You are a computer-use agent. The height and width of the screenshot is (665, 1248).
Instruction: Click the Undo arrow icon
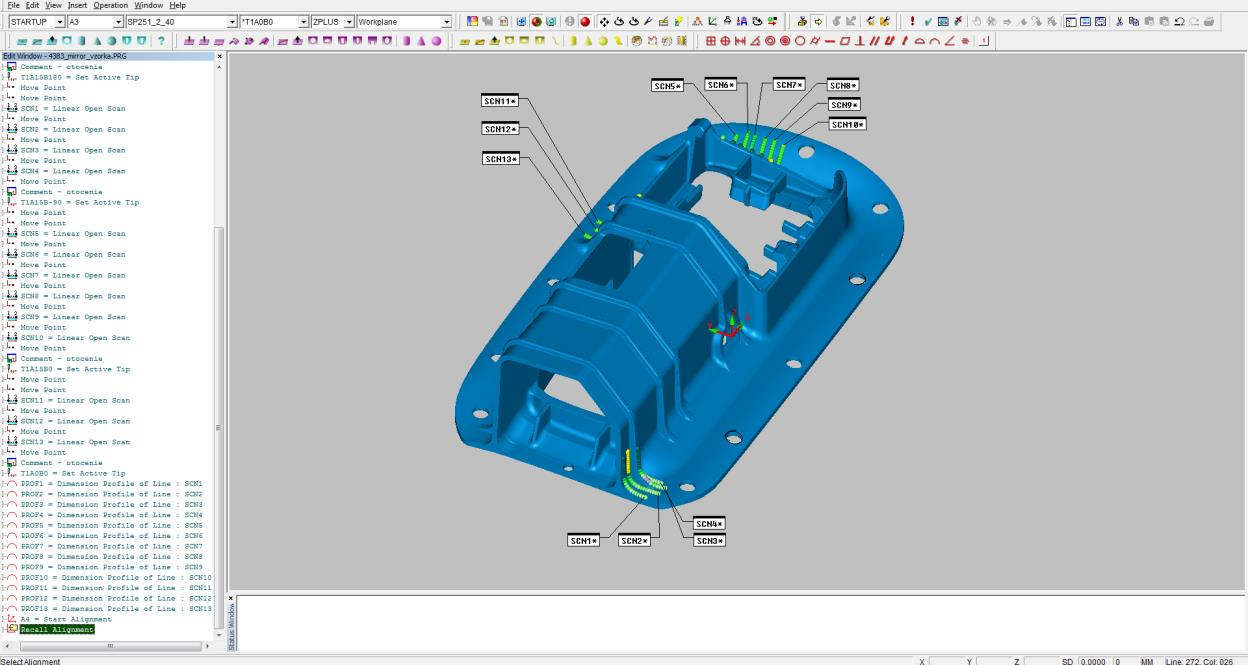pos(1179,21)
